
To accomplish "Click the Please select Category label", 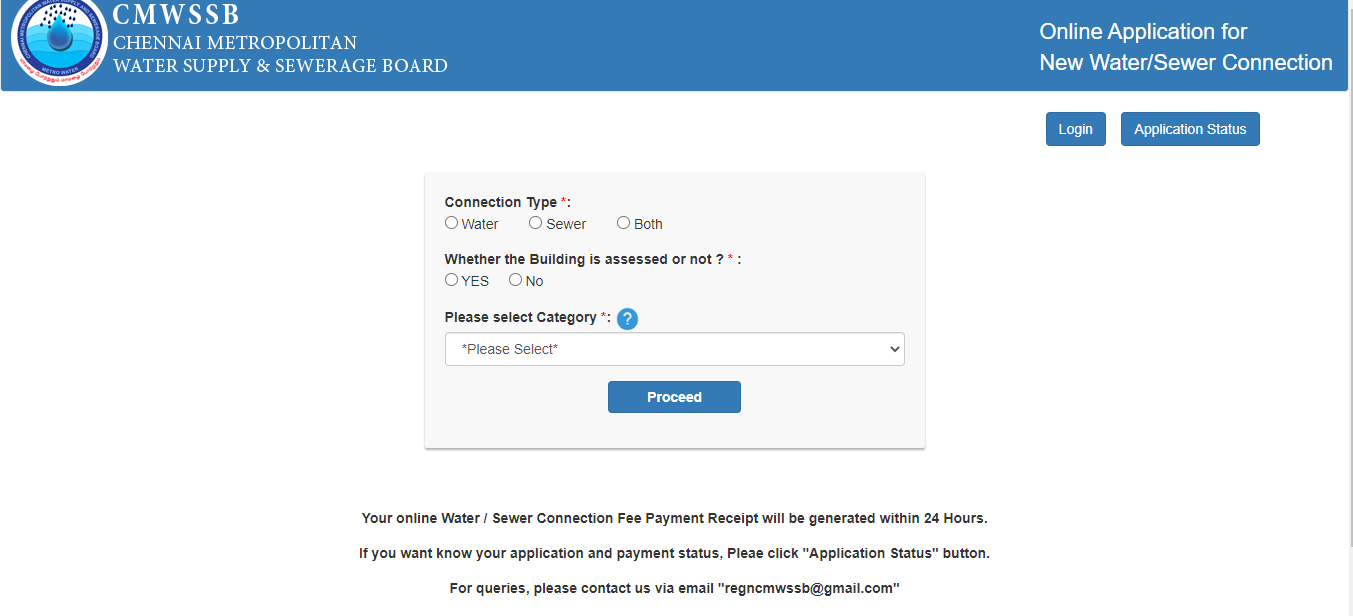I will [528, 317].
